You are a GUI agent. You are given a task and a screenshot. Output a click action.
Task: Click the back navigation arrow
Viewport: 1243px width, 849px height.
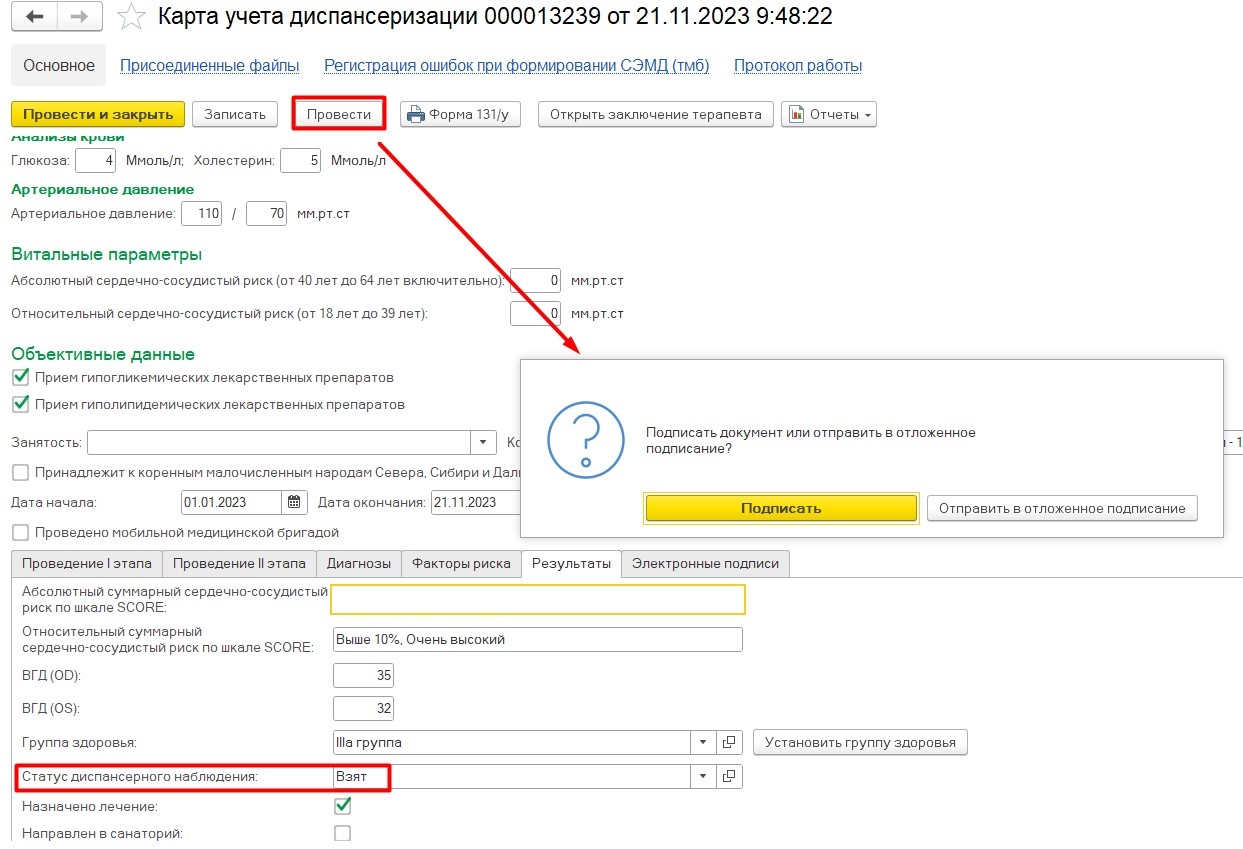[34, 17]
